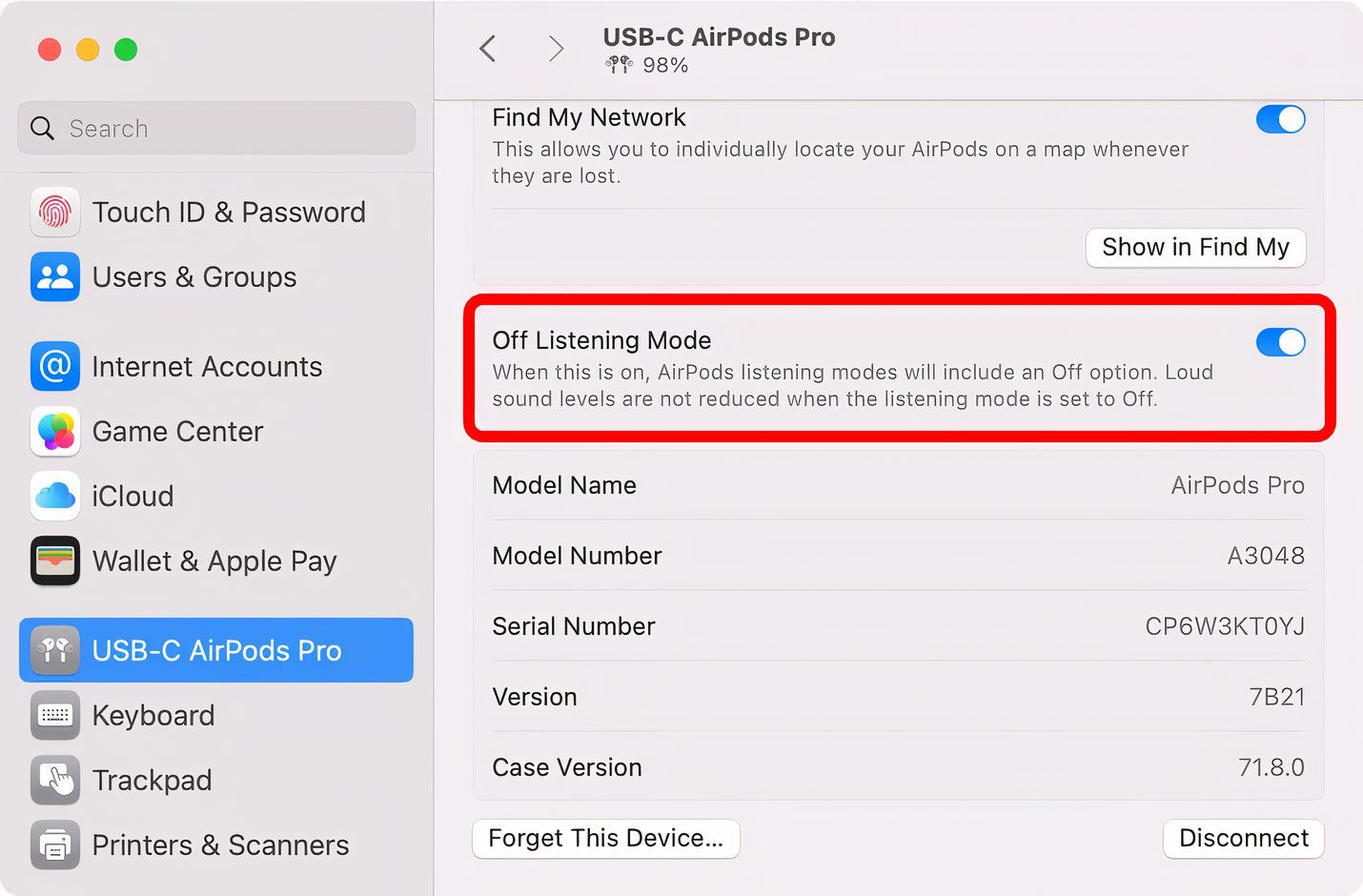1363x896 pixels.
Task: Open Printers & Scanners via its icon
Action: [x=54, y=845]
